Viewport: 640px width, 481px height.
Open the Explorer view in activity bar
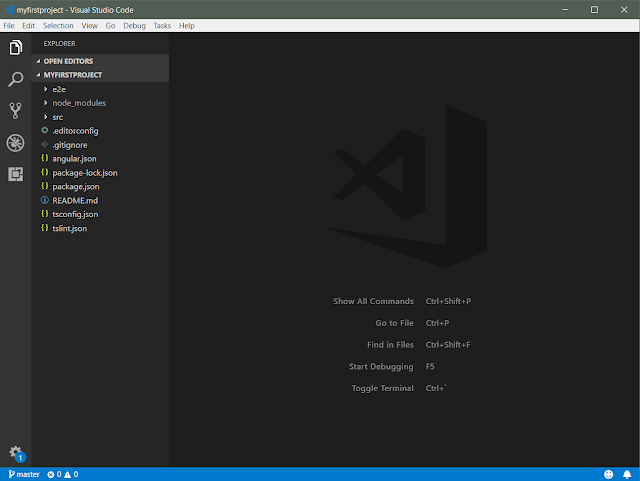16,47
